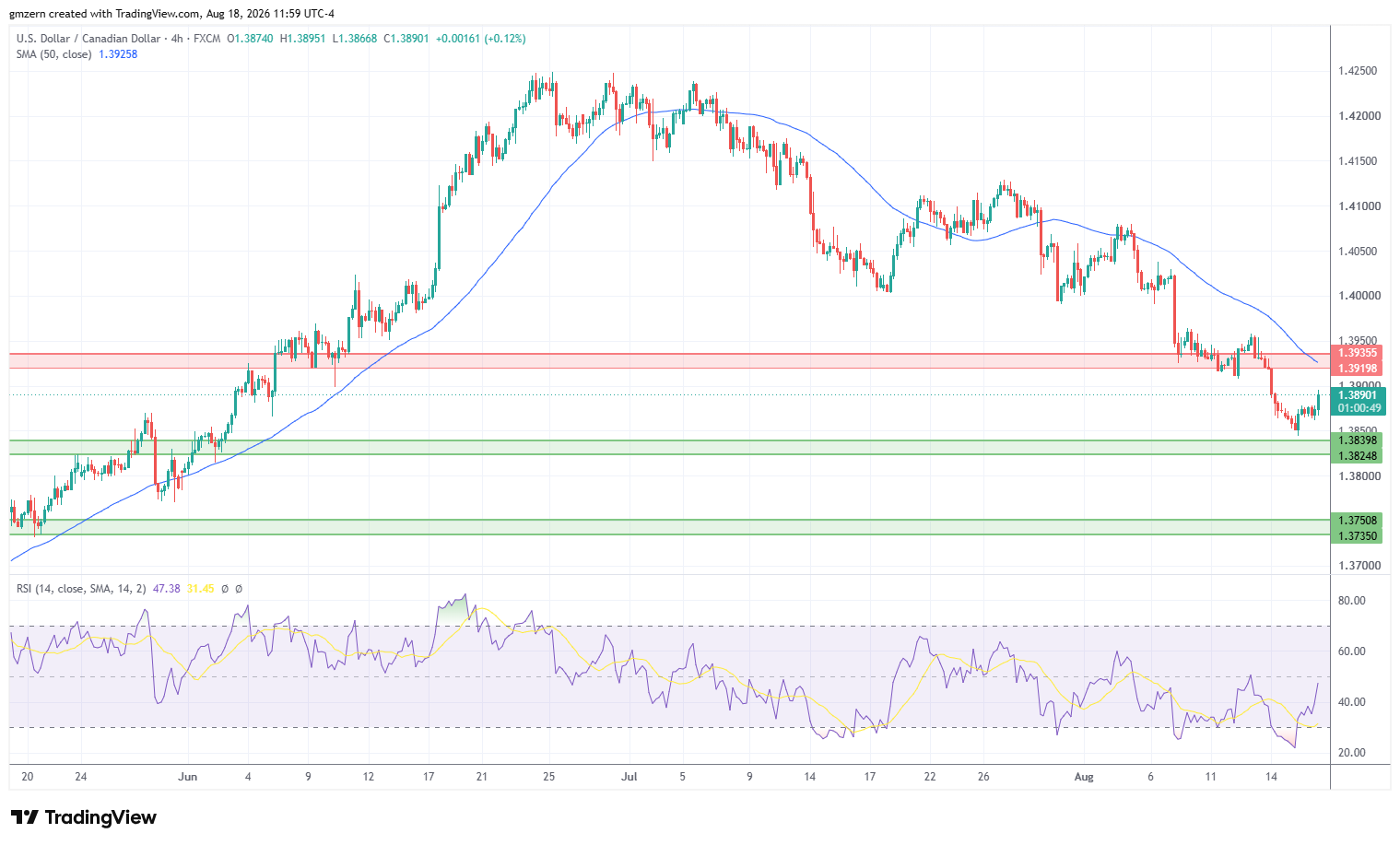Select the 1.39198 red price label
This screenshot has height=845, width=1400.
click(1358, 369)
